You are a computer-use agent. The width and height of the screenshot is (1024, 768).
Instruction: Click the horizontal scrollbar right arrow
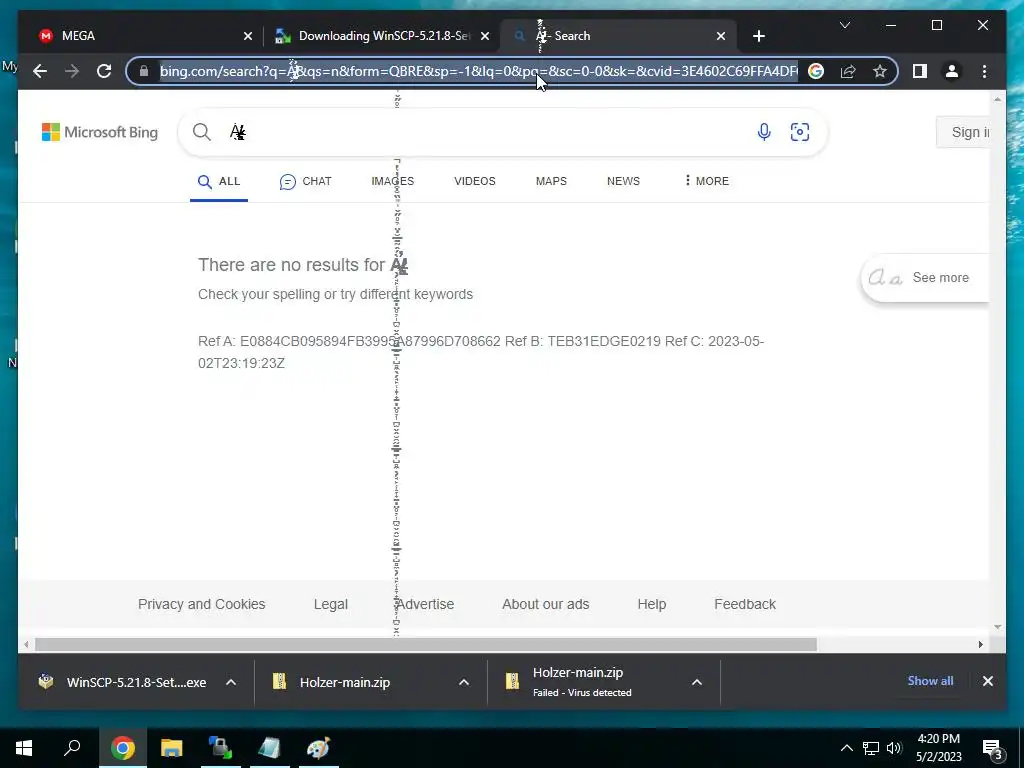point(980,645)
